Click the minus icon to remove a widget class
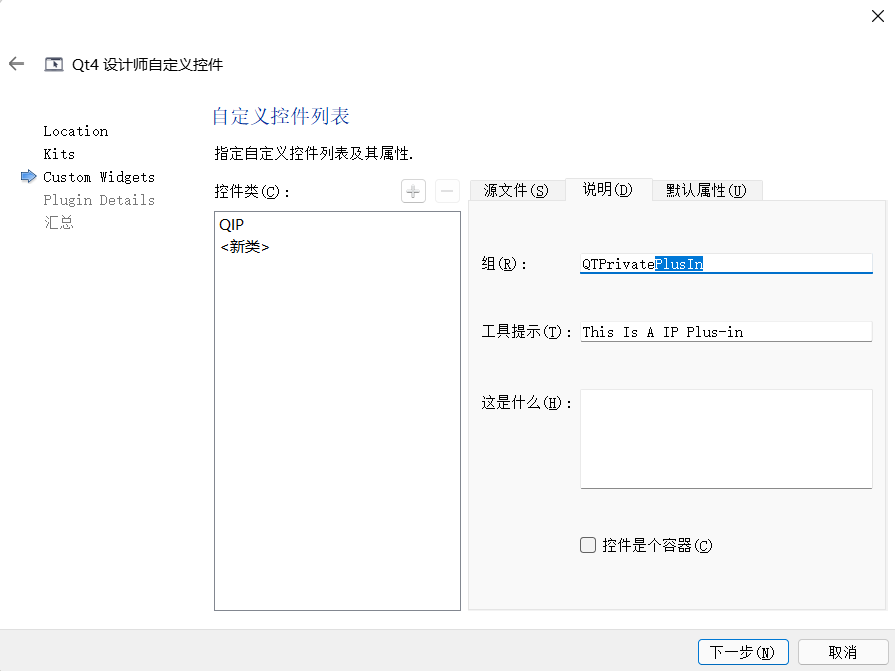 click(447, 190)
